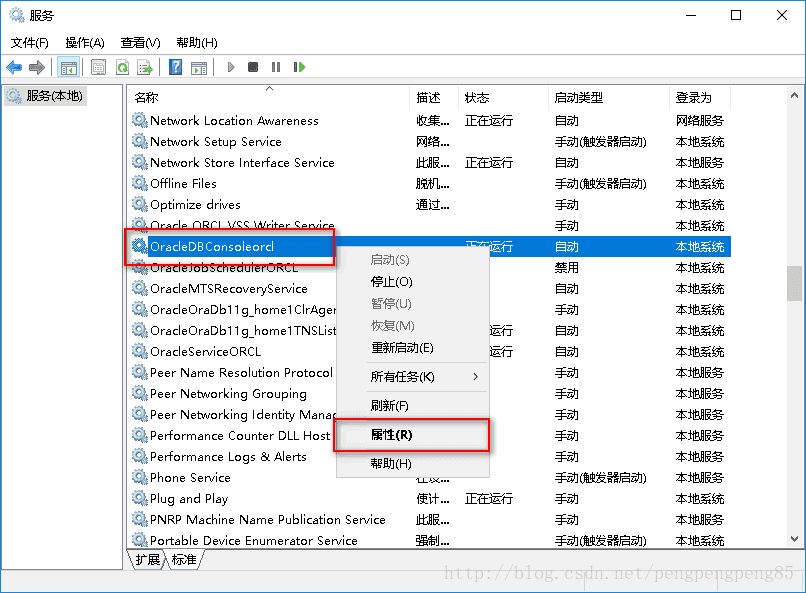Select the OracleOraDb11g_home1ClrAgent service
806x593 pixels.
(243, 309)
